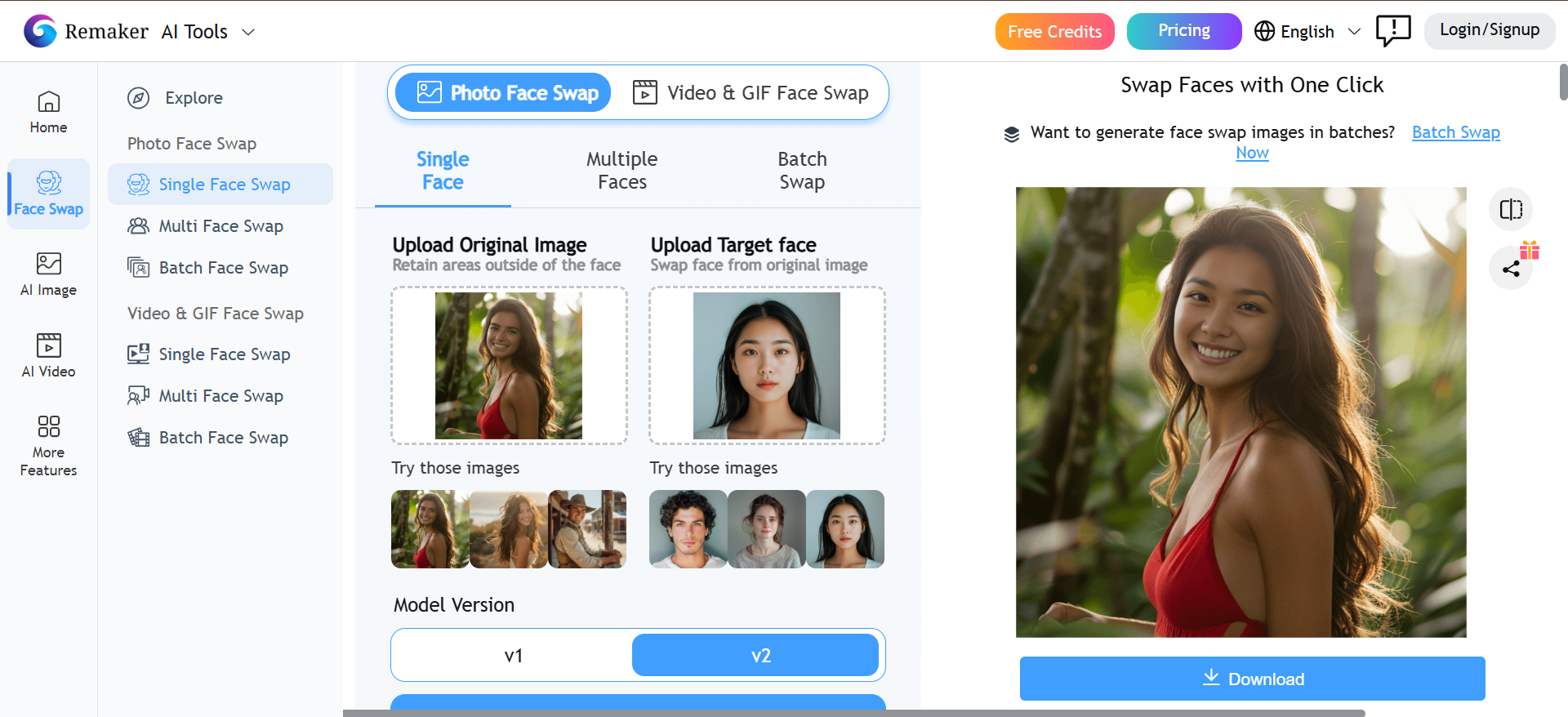
Task: Click the uploaded target face box
Action: coord(768,365)
